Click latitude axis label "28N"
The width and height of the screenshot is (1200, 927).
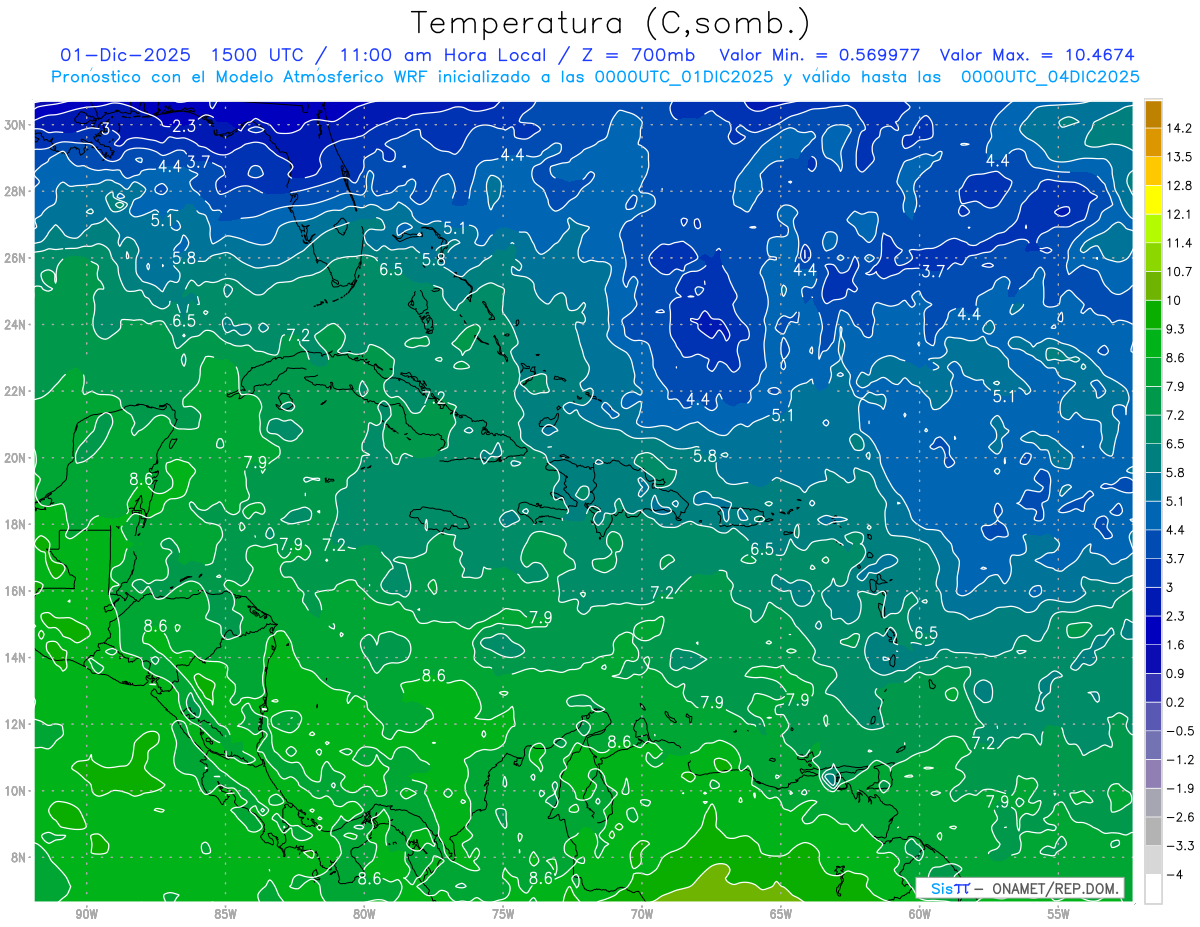pos(15,191)
